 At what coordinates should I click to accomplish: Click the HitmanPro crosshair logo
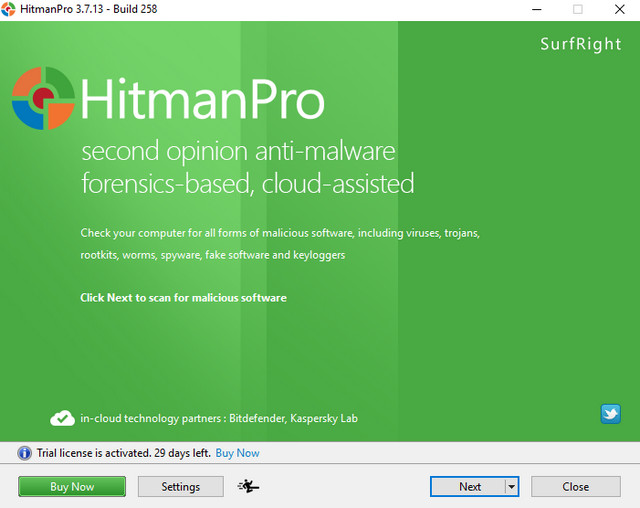pyautogui.click(x=43, y=98)
